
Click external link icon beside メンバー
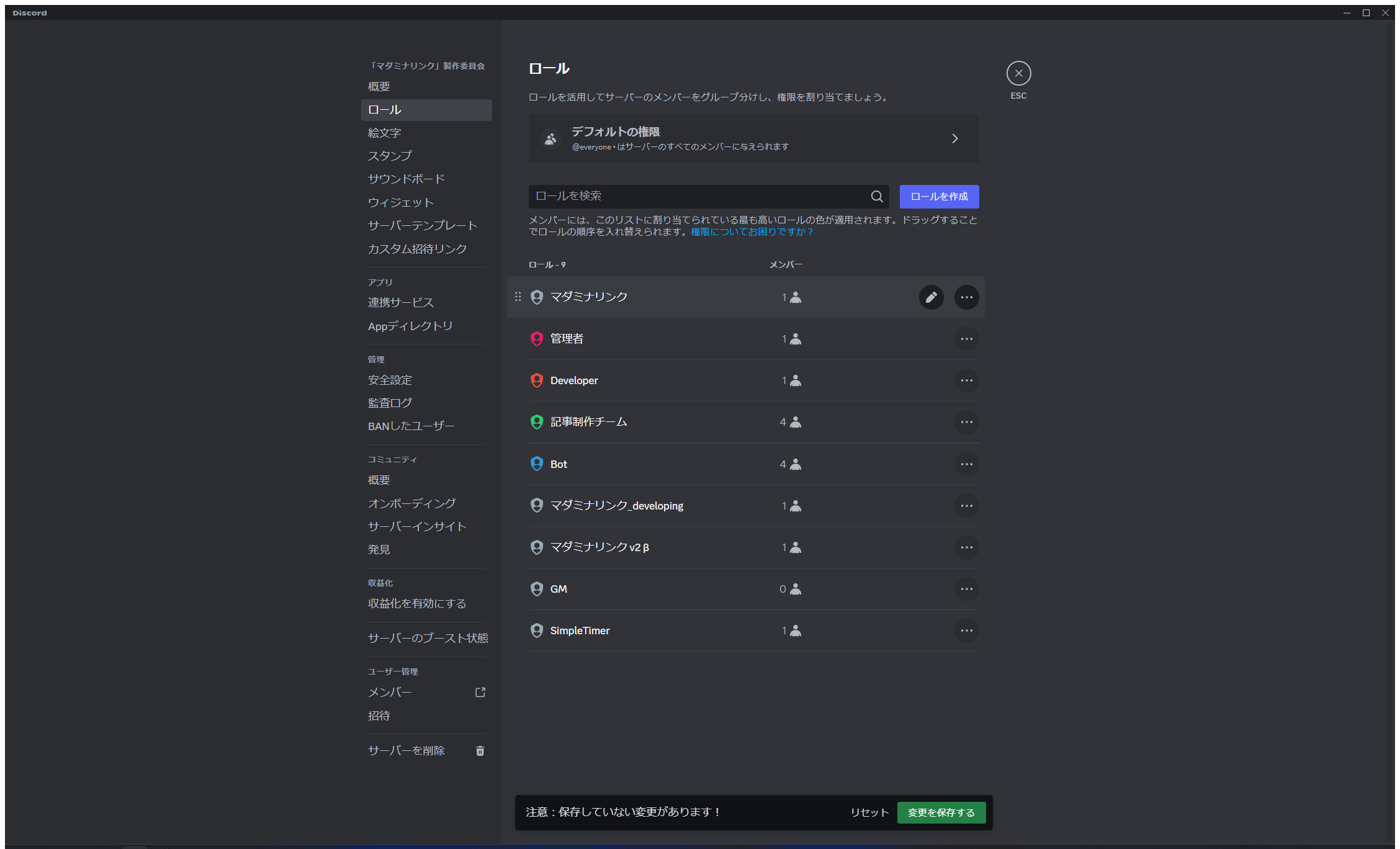click(x=480, y=692)
